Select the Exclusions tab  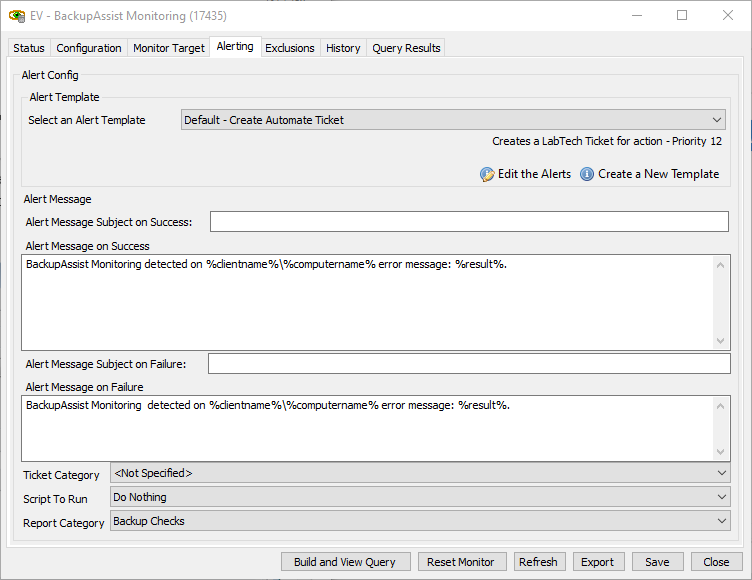(x=290, y=48)
